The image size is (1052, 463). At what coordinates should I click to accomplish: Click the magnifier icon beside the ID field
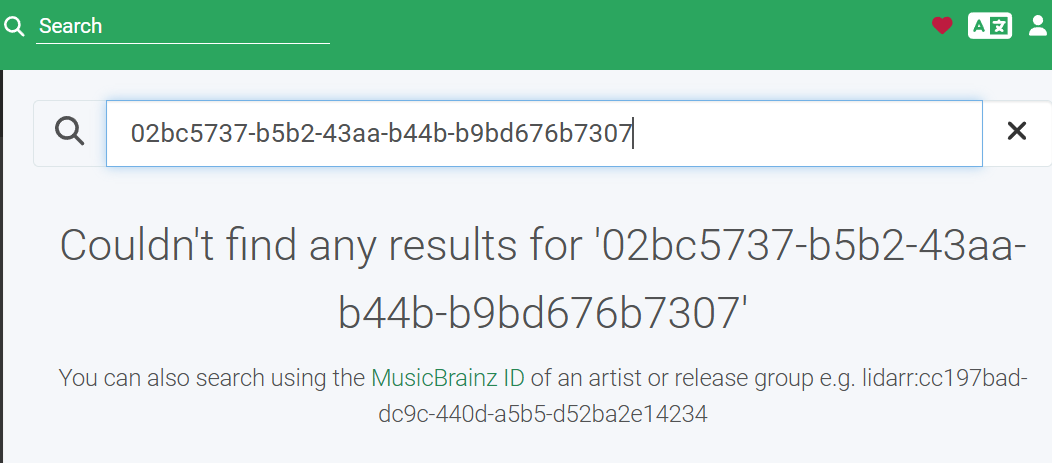[70, 133]
